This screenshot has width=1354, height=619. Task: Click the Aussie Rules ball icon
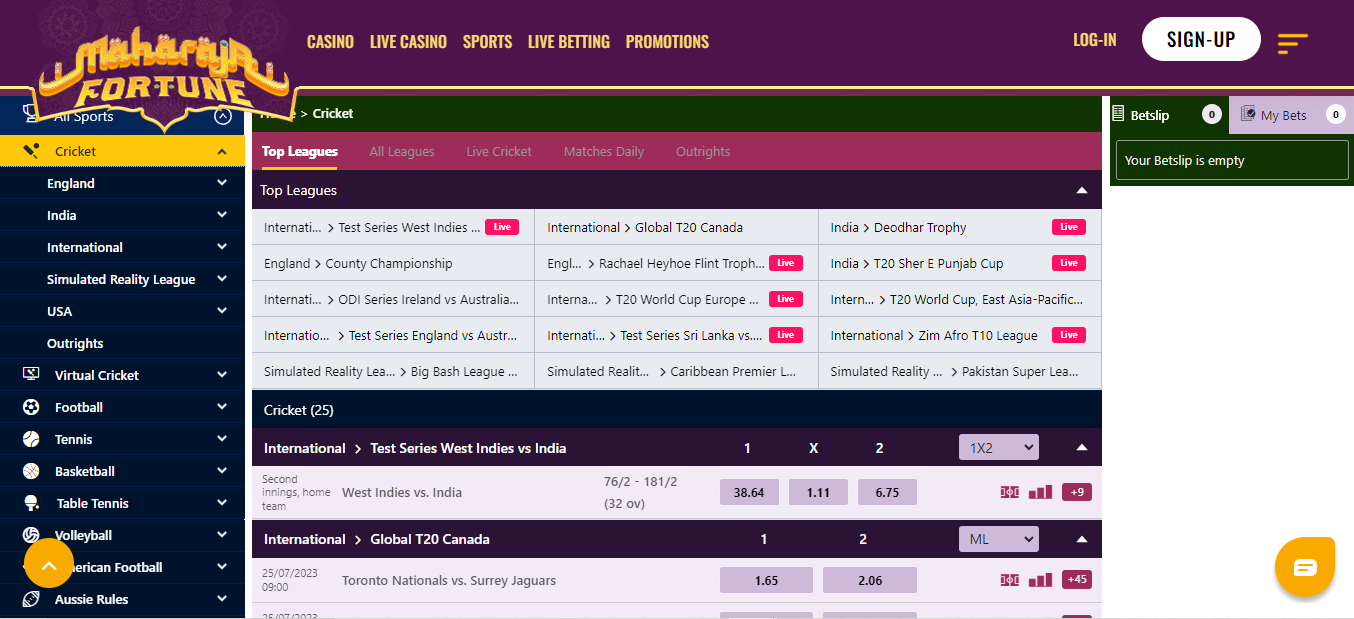31,599
